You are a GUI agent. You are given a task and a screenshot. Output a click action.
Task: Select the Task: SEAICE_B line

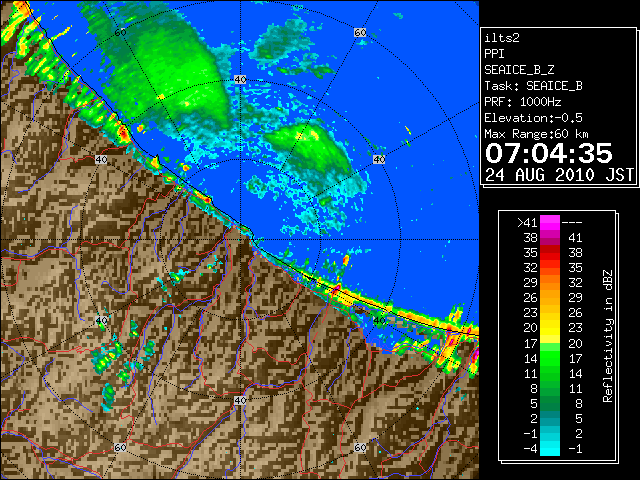(533, 86)
